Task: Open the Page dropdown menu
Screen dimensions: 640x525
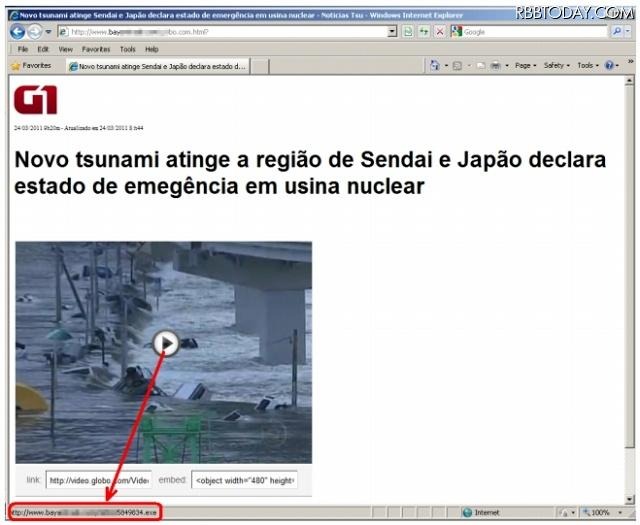Action: (x=524, y=65)
